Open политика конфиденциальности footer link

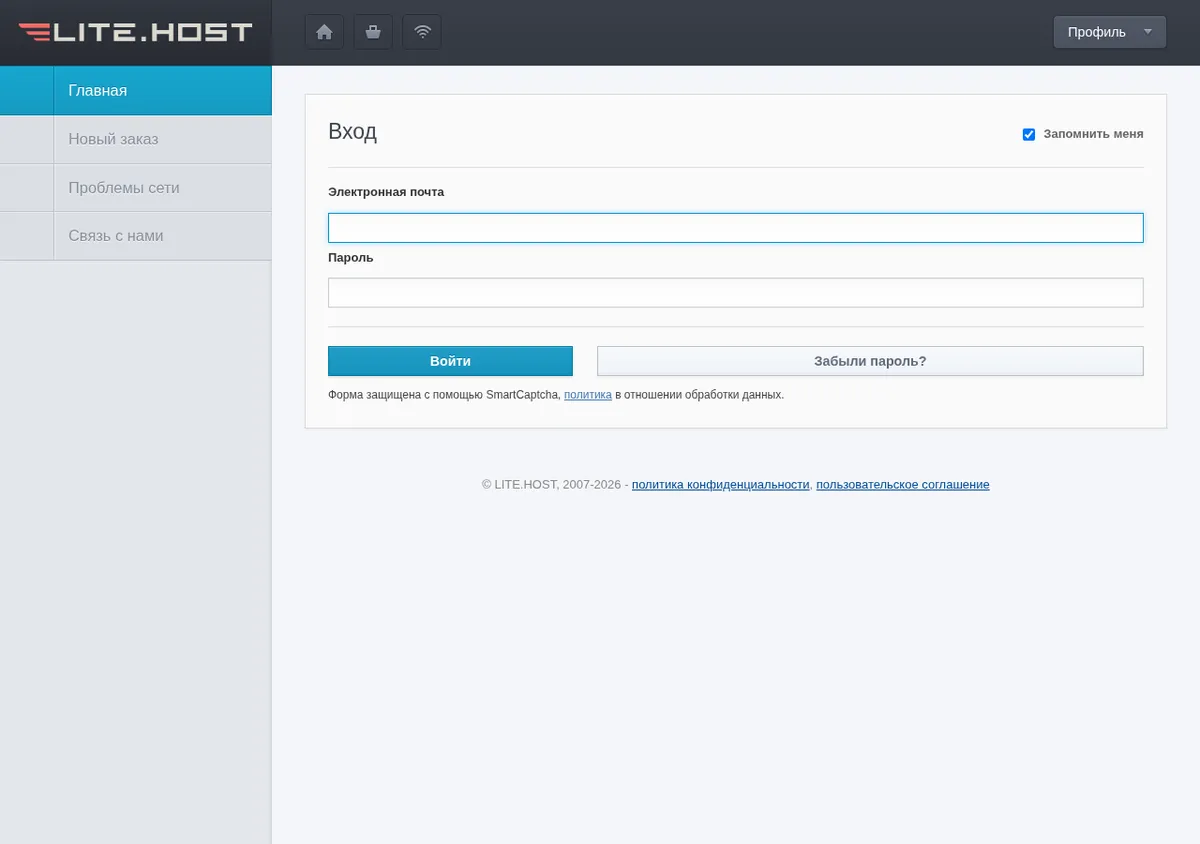coord(720,484)
